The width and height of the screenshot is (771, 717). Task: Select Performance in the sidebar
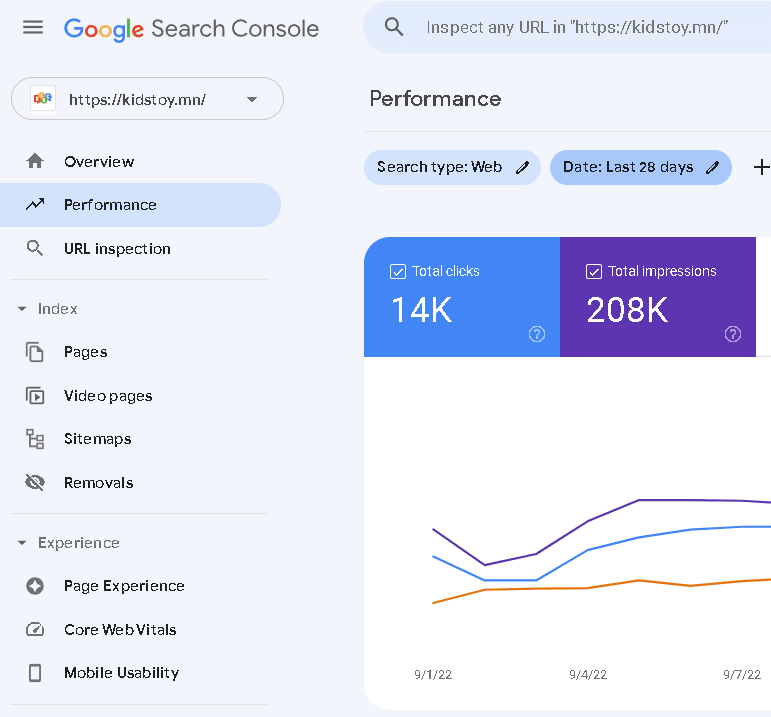point(140,205)
